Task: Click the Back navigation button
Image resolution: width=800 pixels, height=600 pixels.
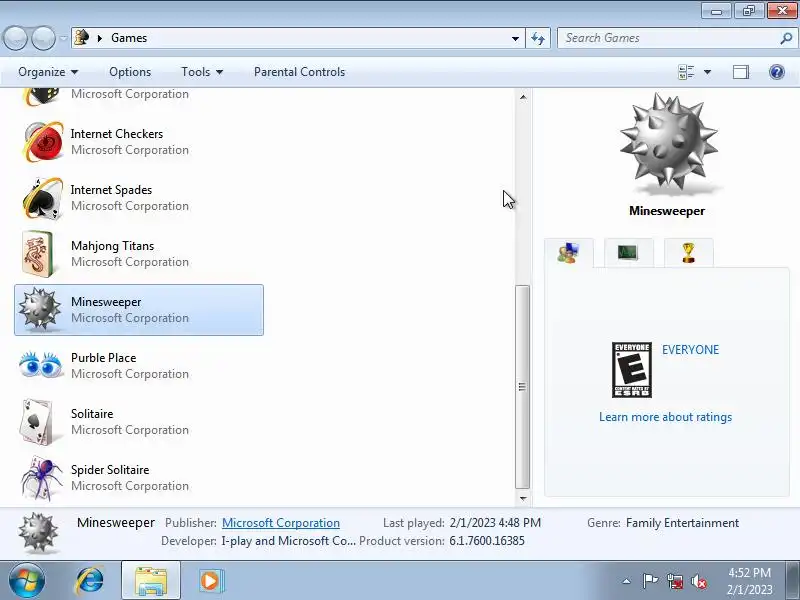Action: pyautogui.click(x=15, y=38)
